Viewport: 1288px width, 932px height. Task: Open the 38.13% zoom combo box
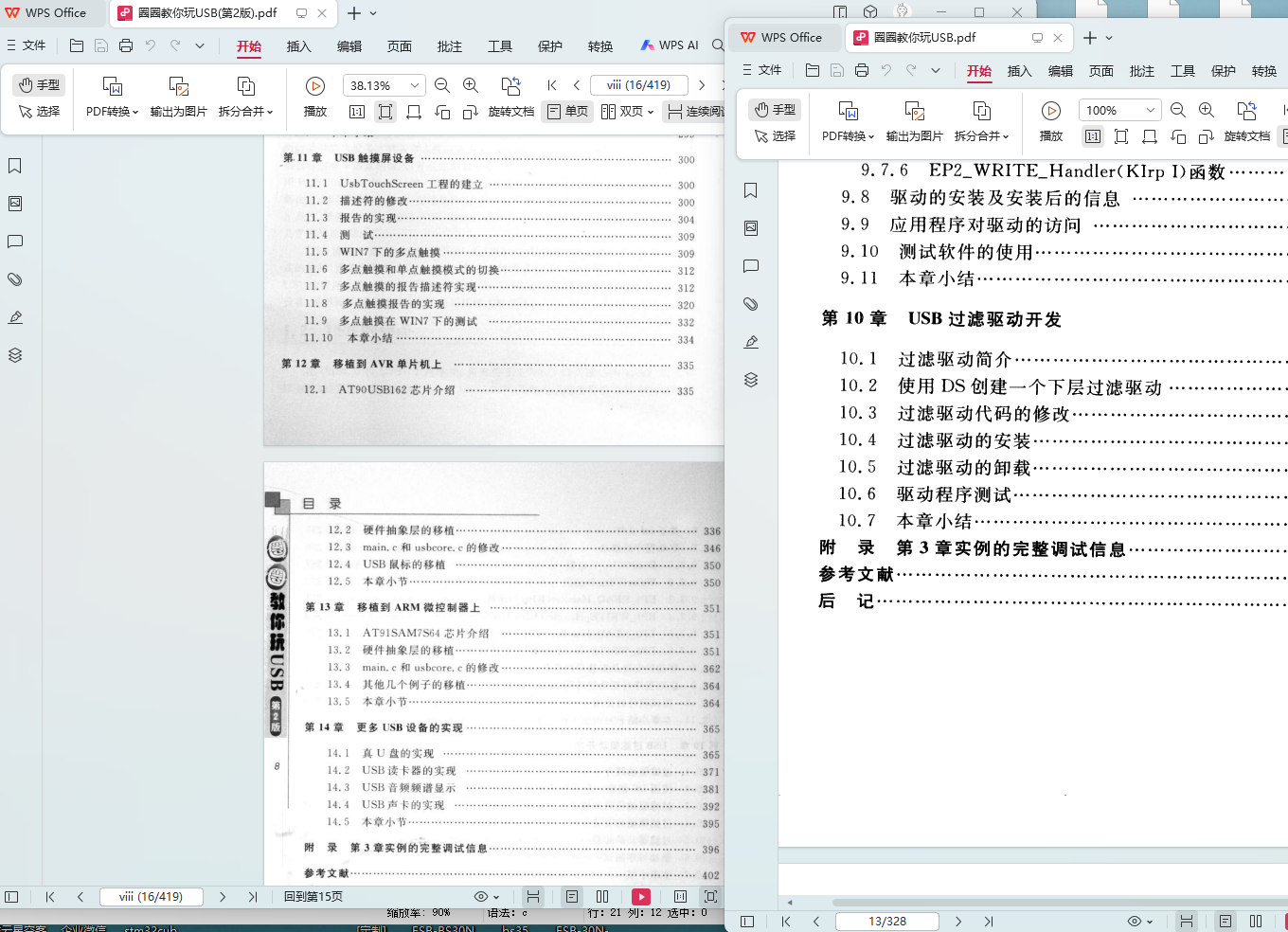(x=385, y=85)
